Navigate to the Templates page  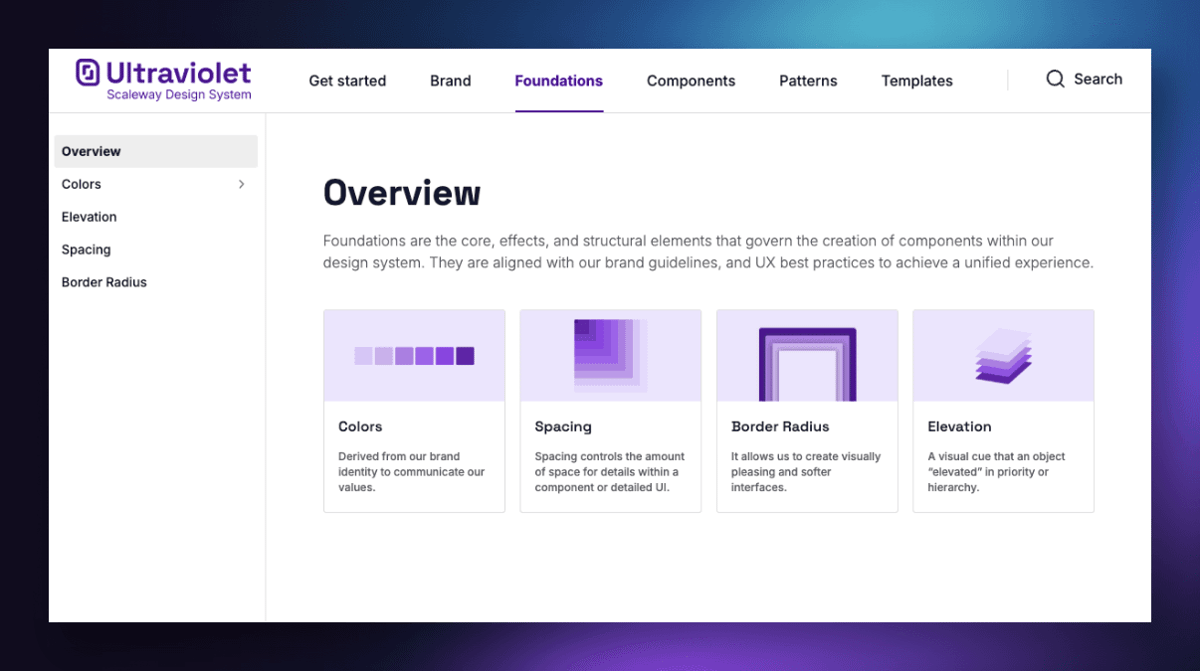[916, 81]
